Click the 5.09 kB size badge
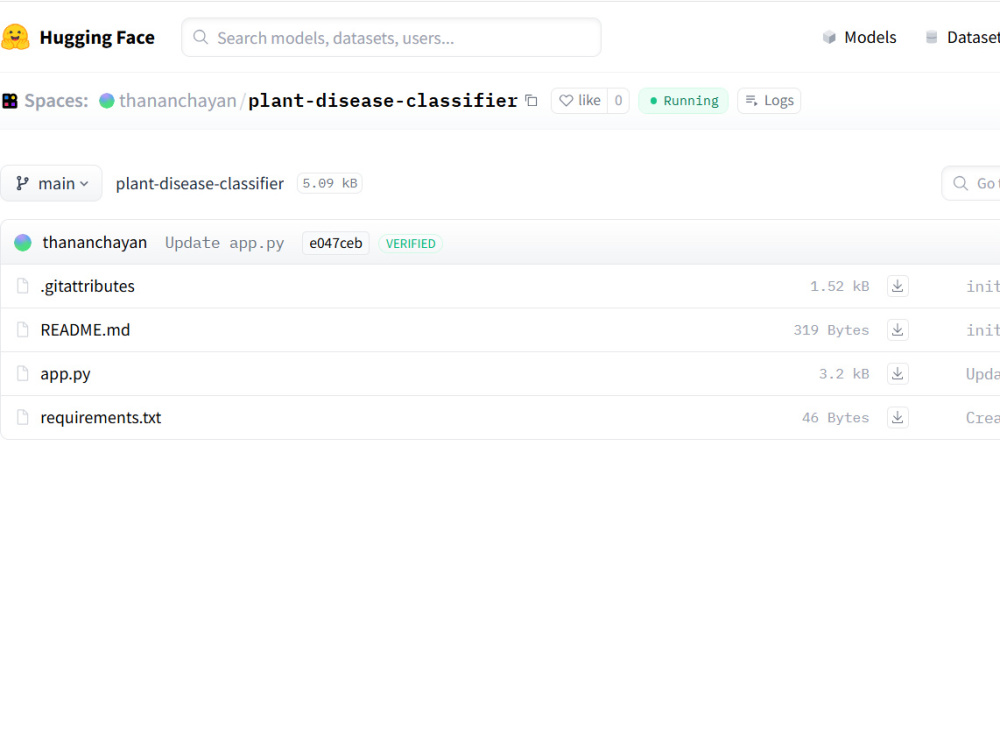The height and width of the screenshot is (750, 1000). [330, 184]
